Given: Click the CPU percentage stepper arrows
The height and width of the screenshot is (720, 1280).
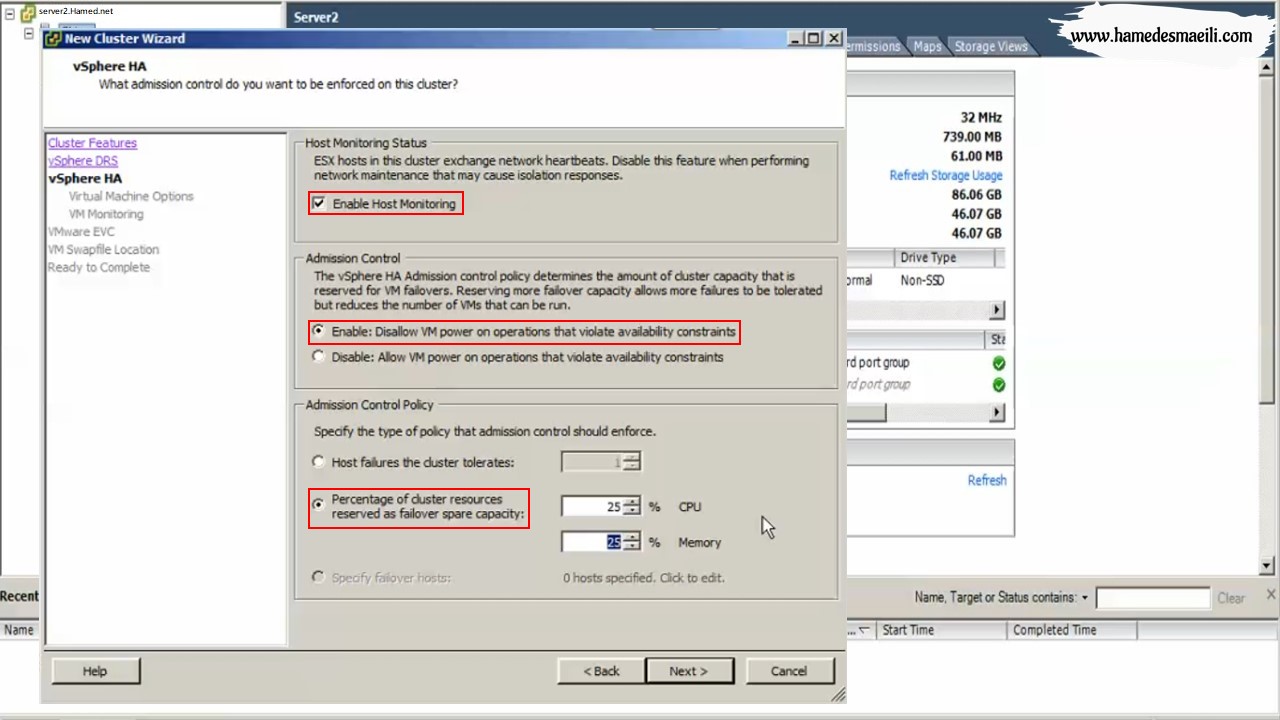Looking at the screenshot, I should pos(631,507).
